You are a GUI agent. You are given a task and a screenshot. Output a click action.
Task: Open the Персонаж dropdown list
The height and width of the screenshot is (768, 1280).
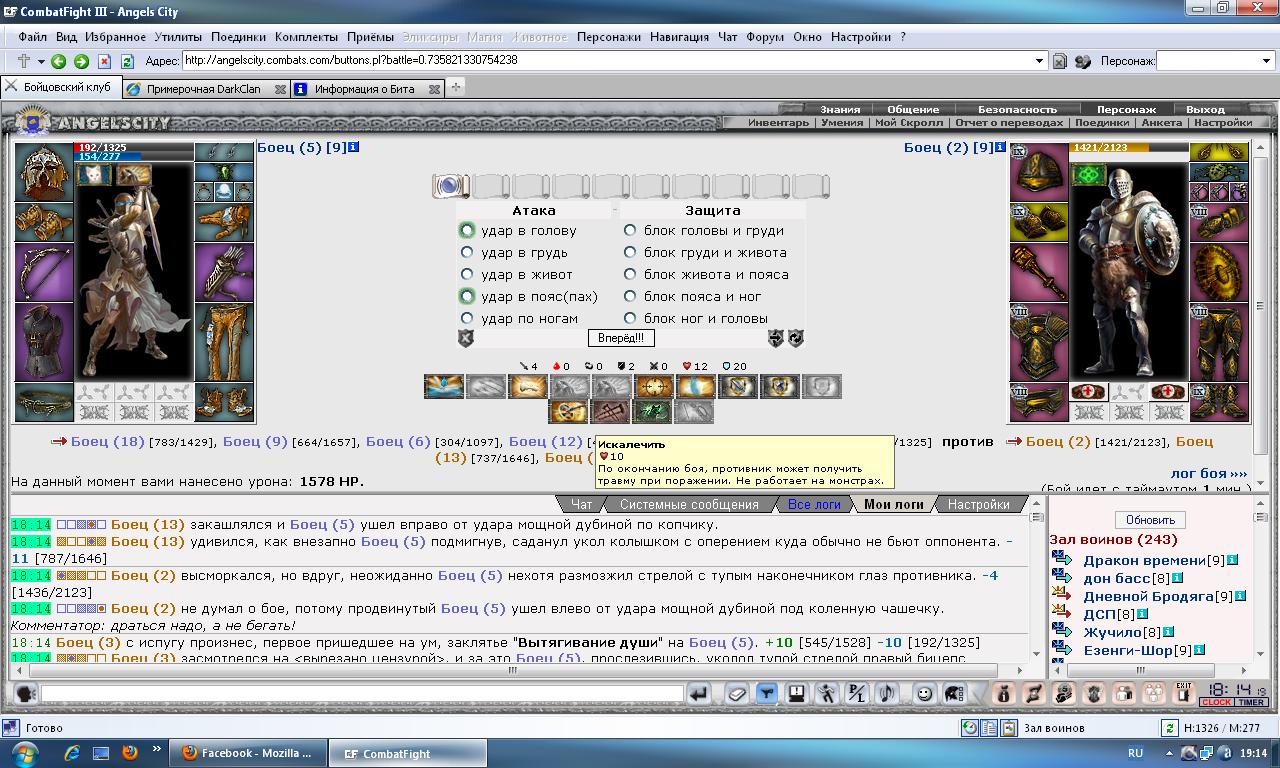pos(1268,61)
